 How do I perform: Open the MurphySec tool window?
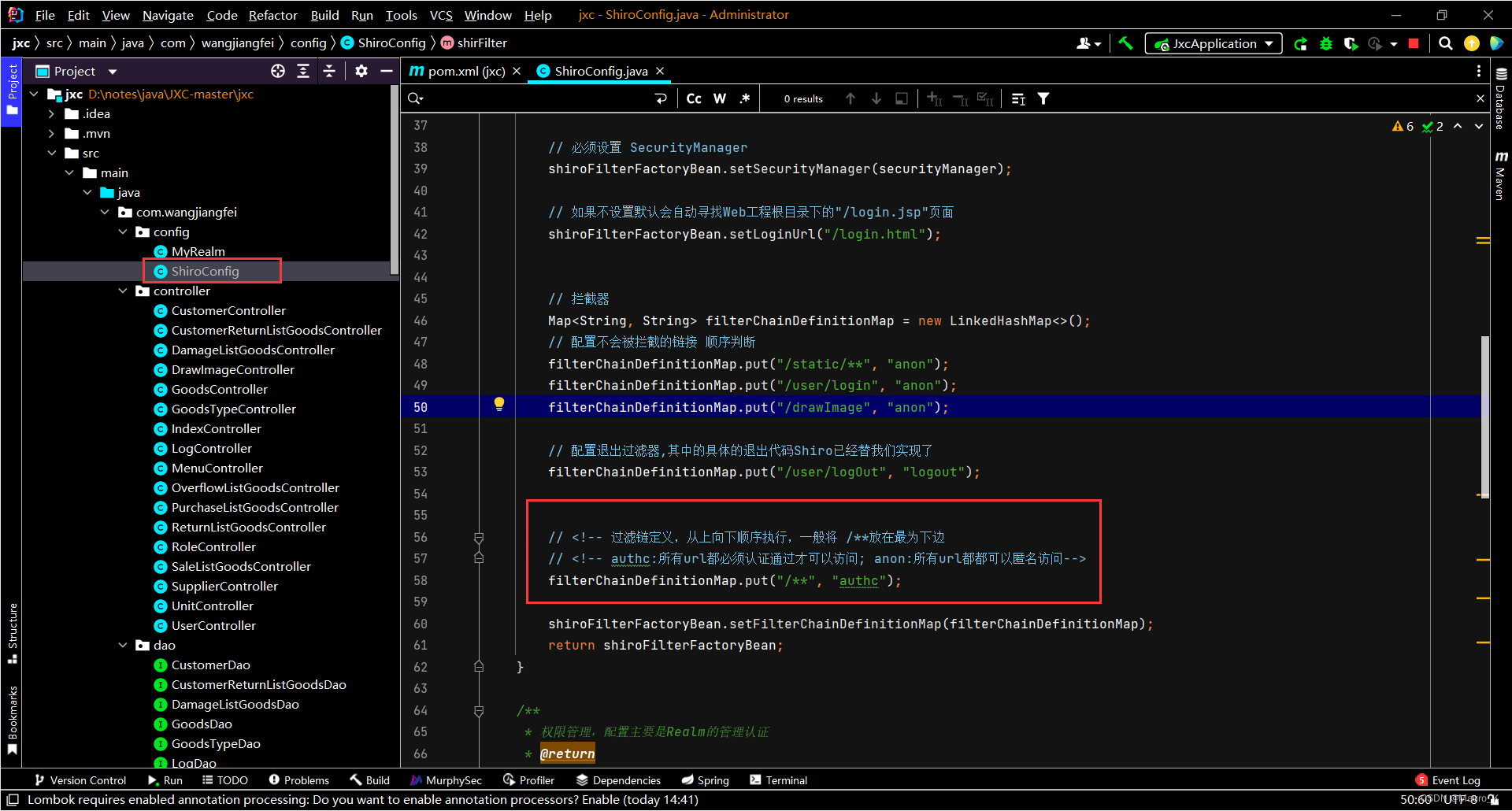pyautogui.click(x=446, y=780)
